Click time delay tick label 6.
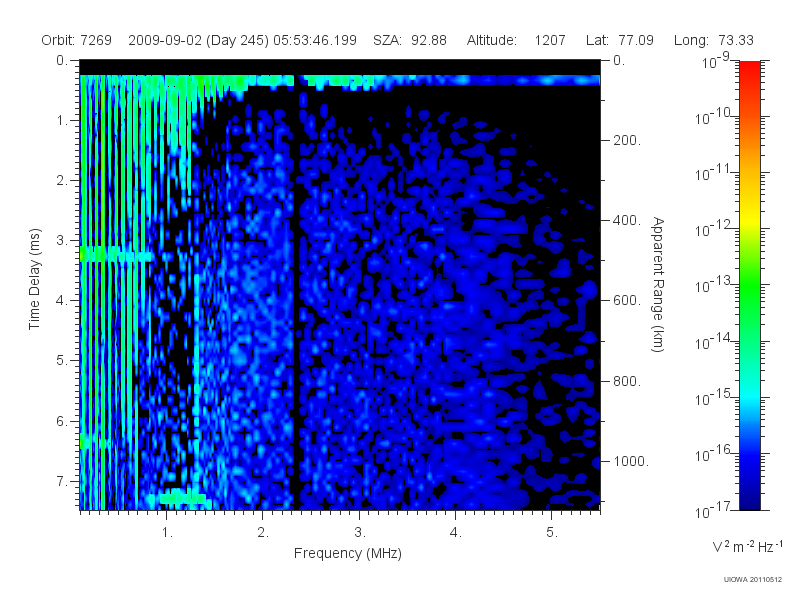Viewport: 800px width, 600px height. coord(62,421)
